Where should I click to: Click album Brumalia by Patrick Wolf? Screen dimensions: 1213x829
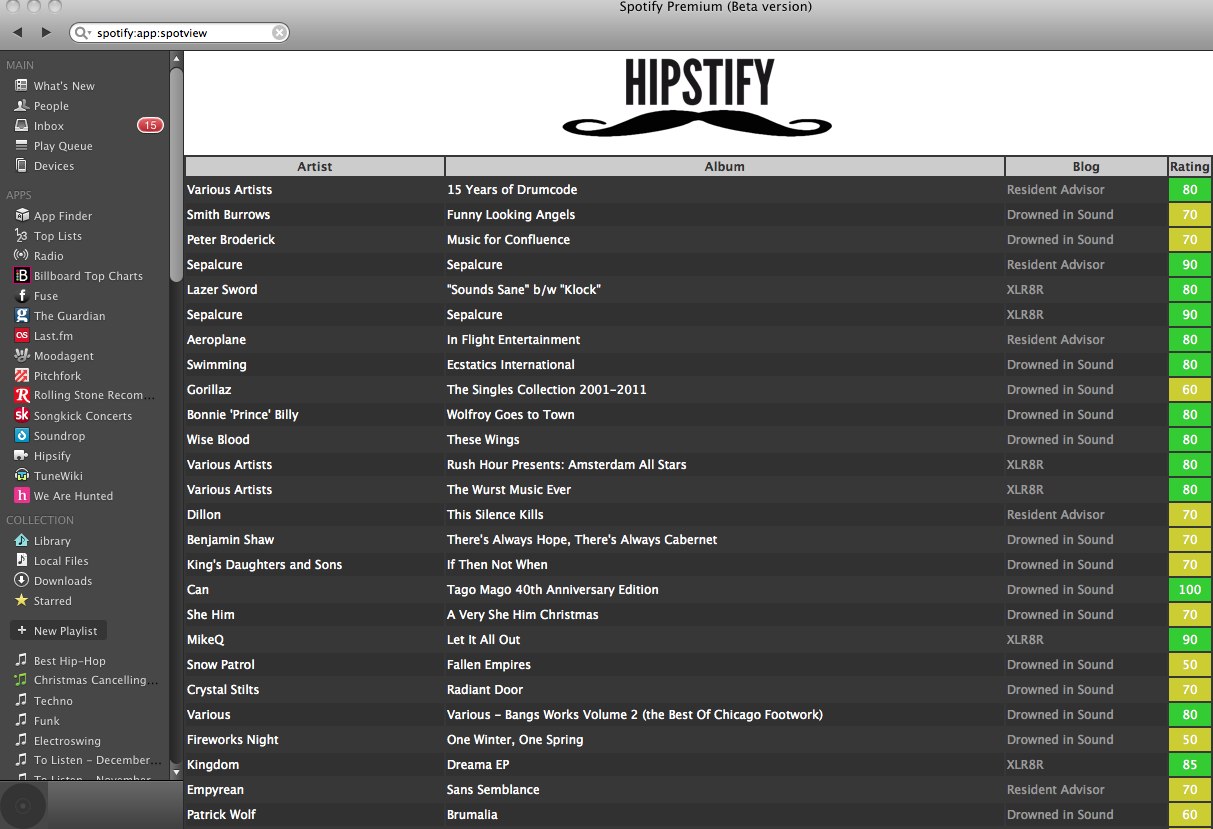click(x=472, y=815)
